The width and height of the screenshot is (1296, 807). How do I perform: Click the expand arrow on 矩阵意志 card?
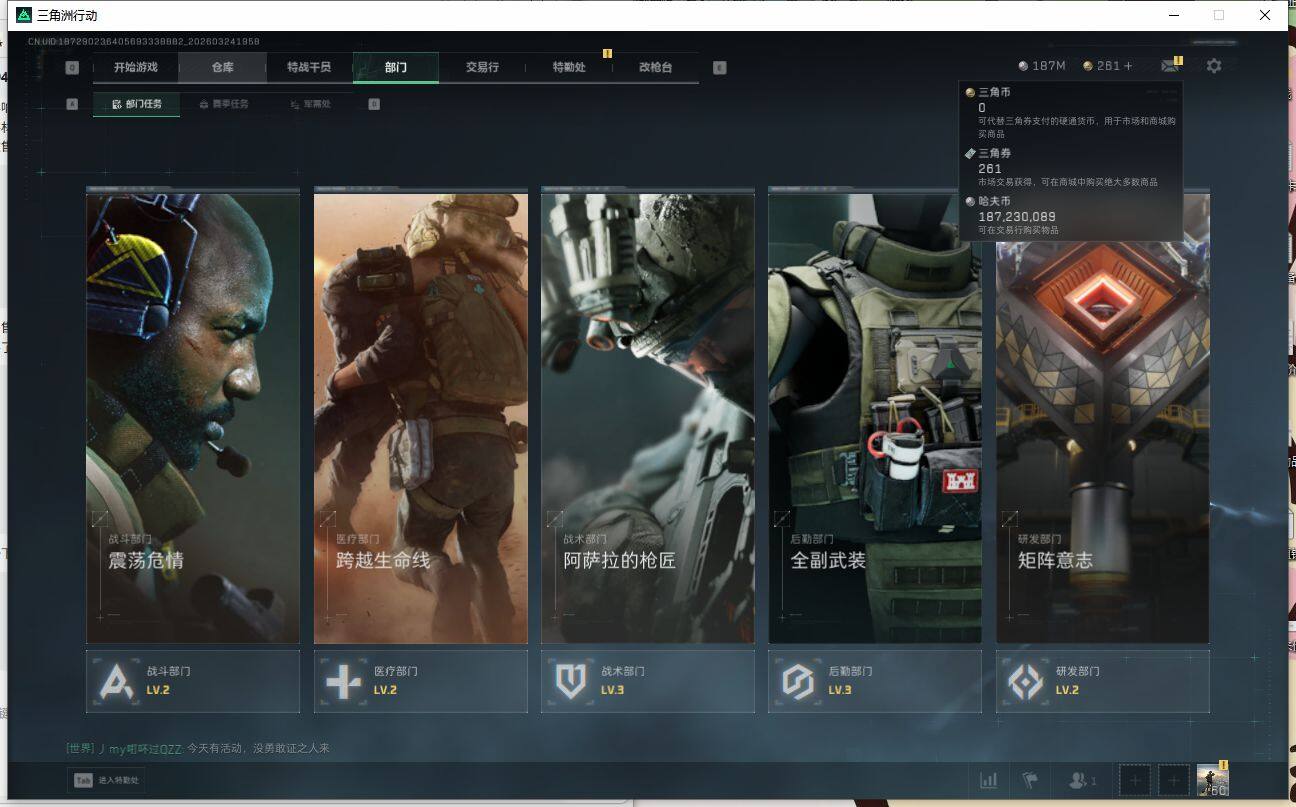[1010, 518]
